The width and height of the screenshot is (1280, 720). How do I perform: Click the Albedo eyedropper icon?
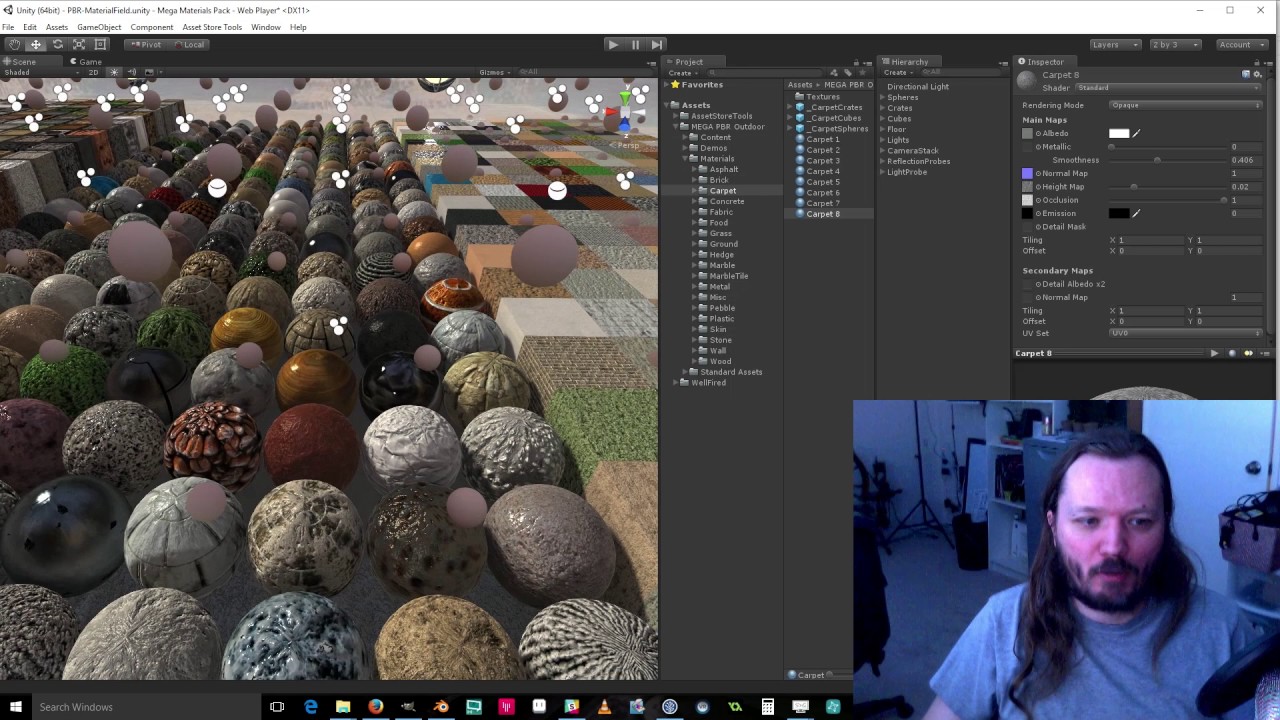(x=1136, y=133)
